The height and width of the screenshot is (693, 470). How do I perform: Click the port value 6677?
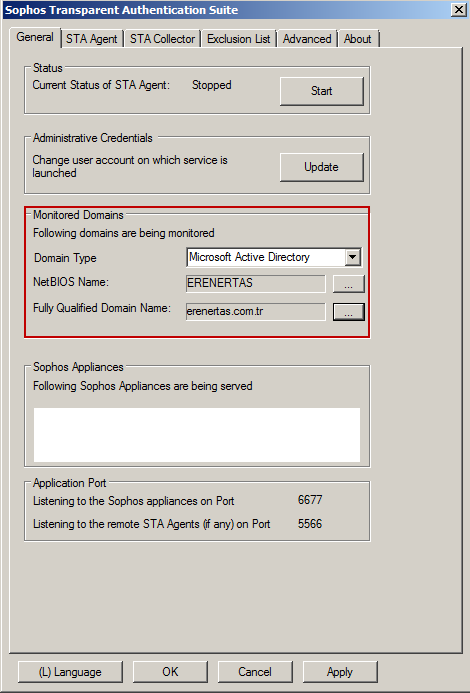pyautogui.click(x=310, y=500)
